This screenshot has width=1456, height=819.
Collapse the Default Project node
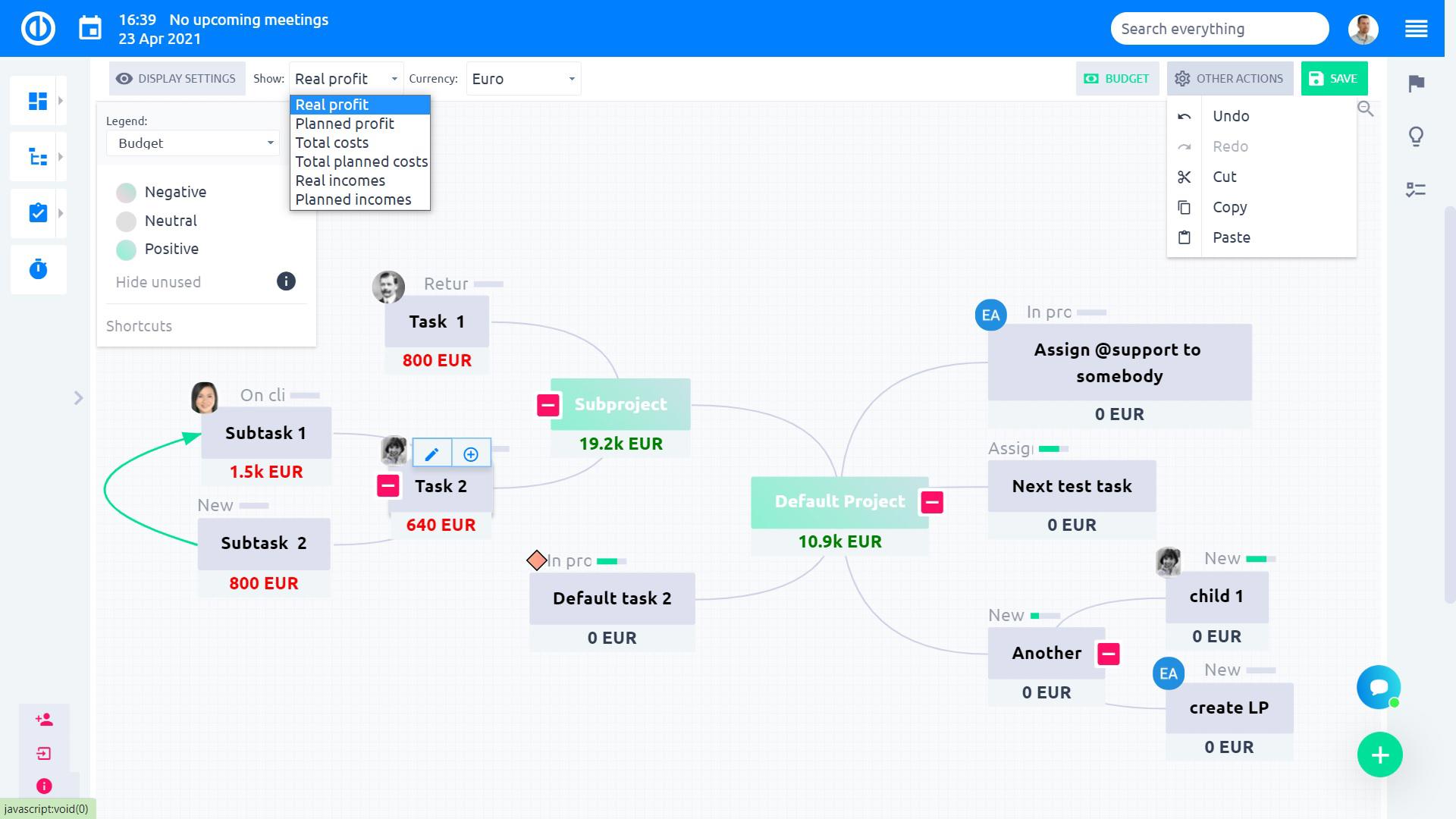coord(932,502)
